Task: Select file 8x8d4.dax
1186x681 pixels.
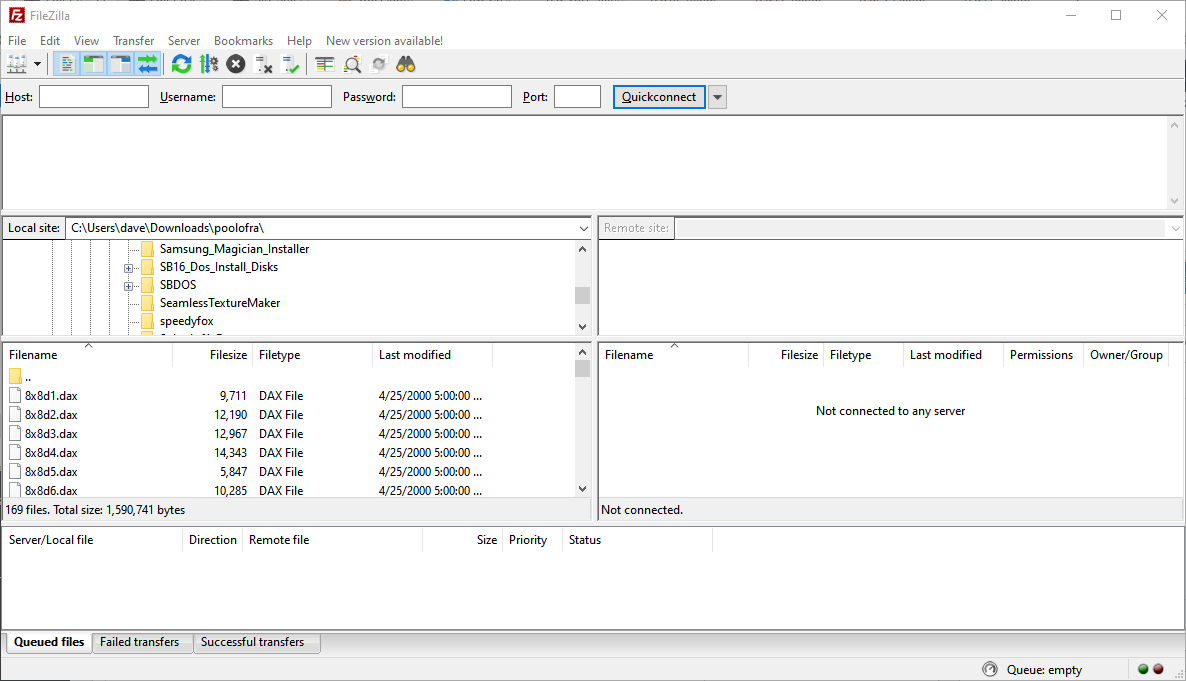Action: click(51, 452)
